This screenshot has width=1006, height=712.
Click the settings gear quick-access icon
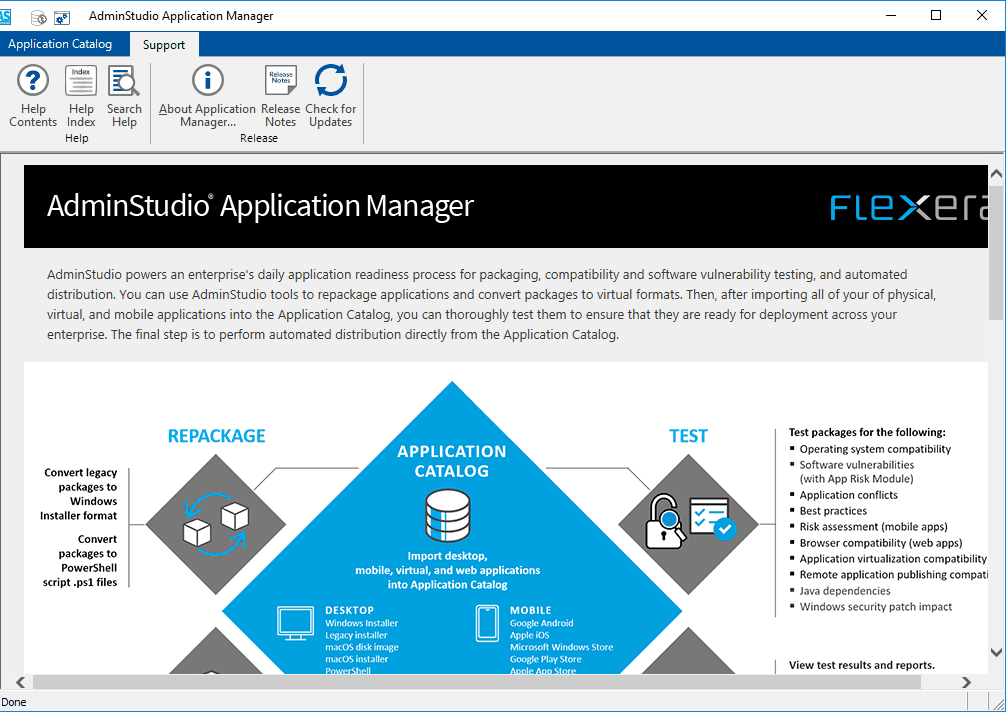(62, 17)
